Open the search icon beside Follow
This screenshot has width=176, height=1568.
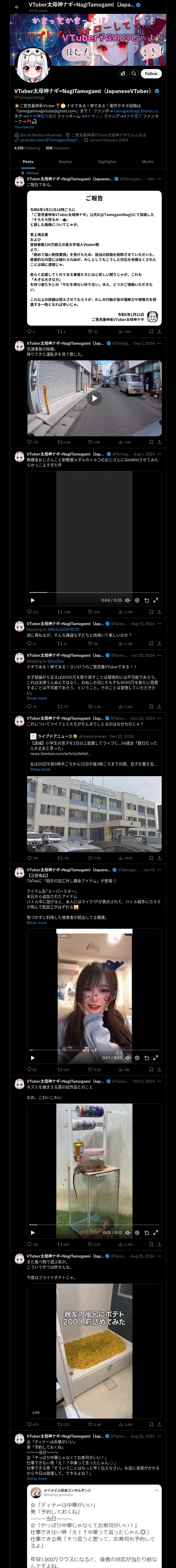click(x=134, y=74)
